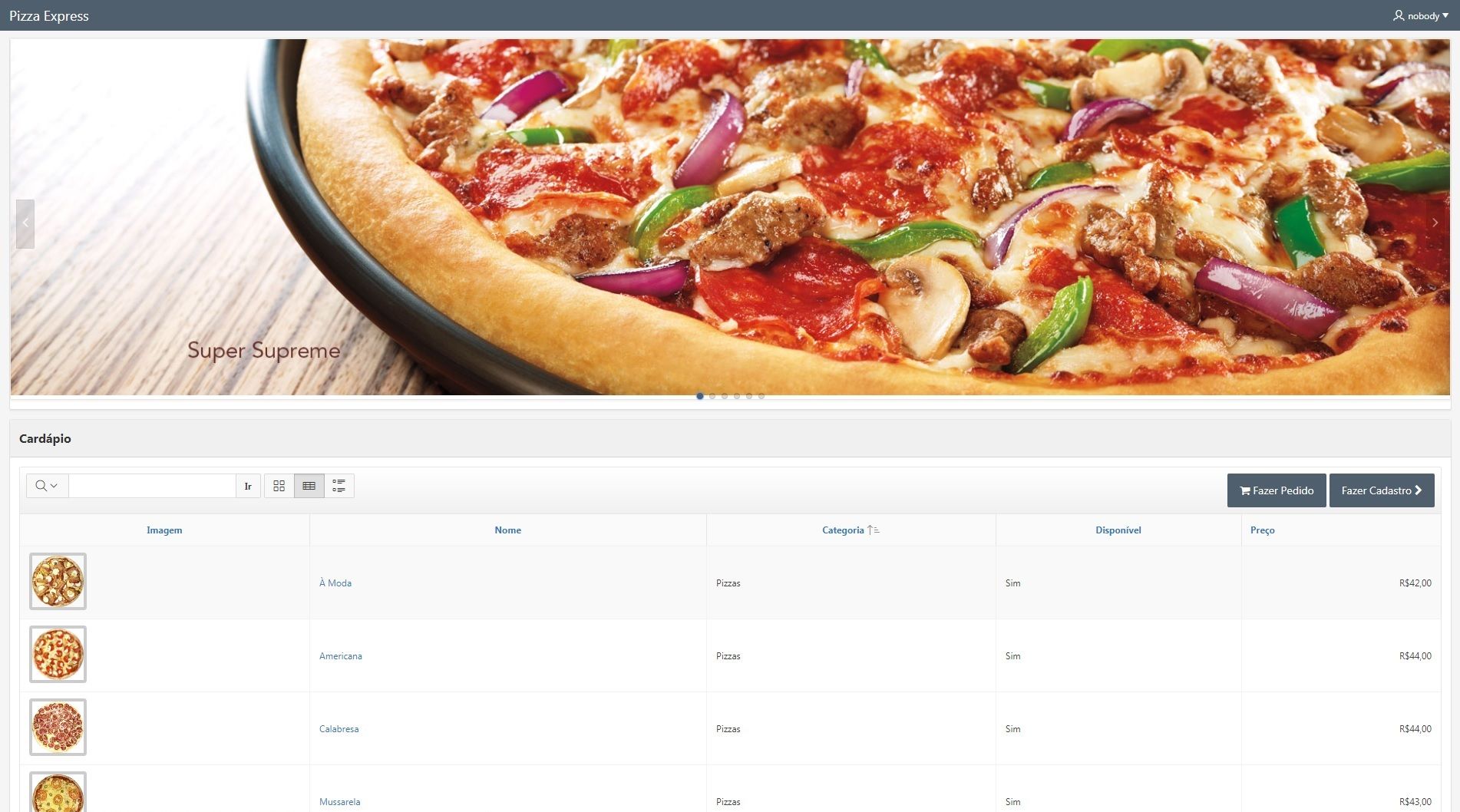The width and height of the screenshot is (1460, 812).
Task: Click the Americana pizza thumbnail
Action: [x=58, y=655]
